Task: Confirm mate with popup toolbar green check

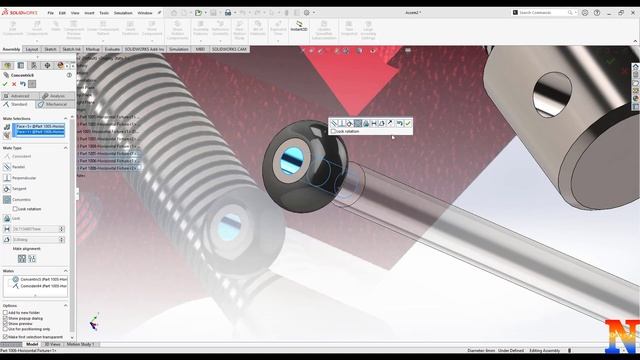Action: 407,123
